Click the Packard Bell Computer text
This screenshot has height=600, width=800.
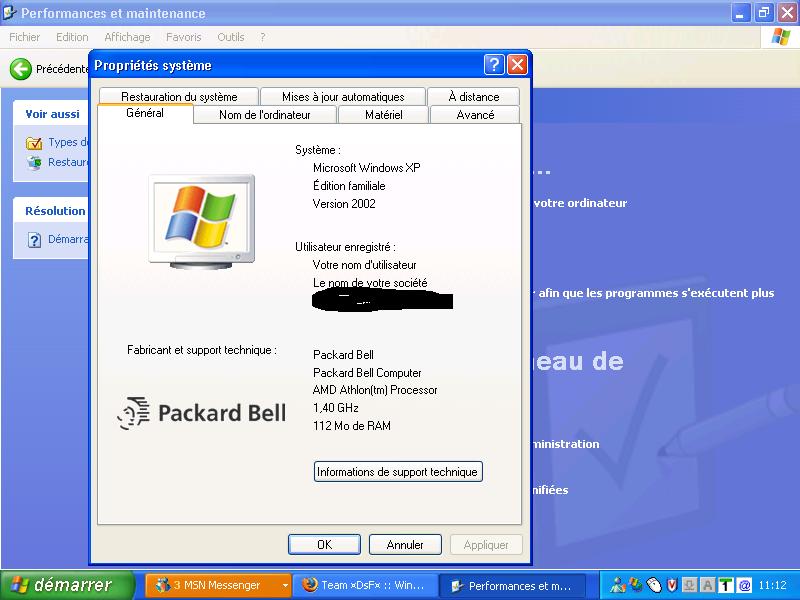tap(367, 372)
